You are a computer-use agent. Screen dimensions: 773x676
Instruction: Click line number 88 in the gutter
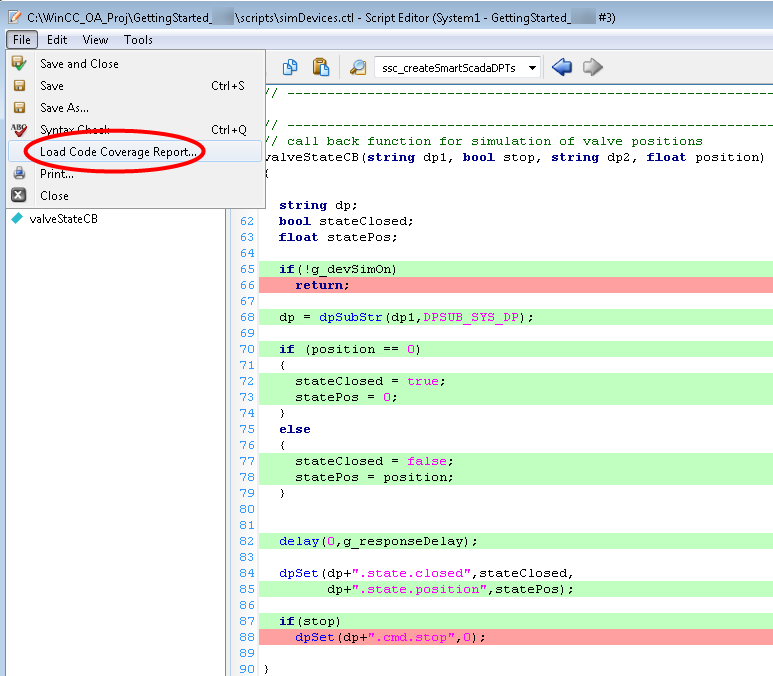[246, 637]
